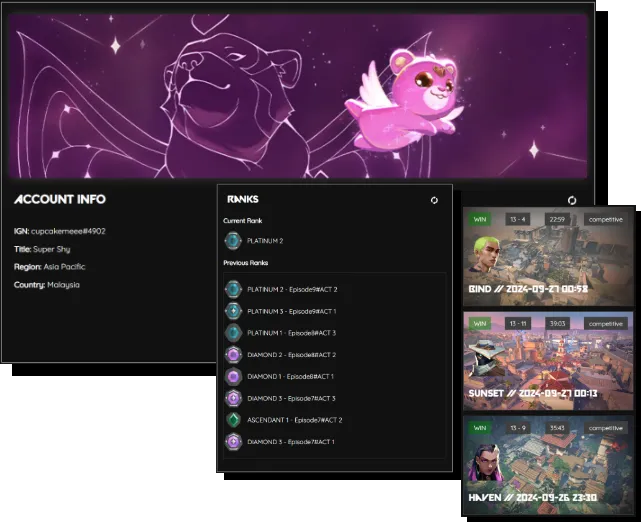The width and height of the screenshot is (641, 522).
Task: Click the ASCENDANT 1 - Episode7#ACT 2 text
Action: click(295, 420)
